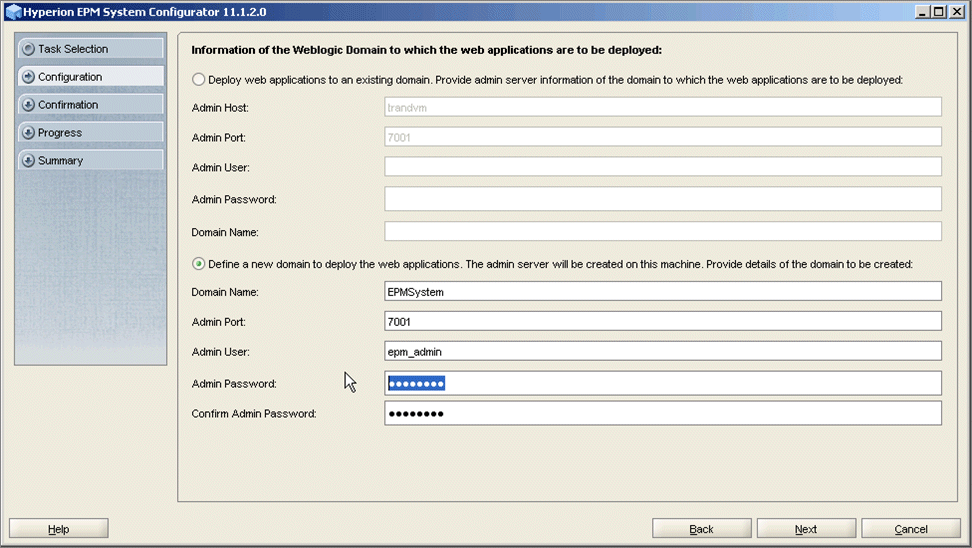Click the Confirm Admin Password field
The image size is (972, 548).
coord(663,413)
